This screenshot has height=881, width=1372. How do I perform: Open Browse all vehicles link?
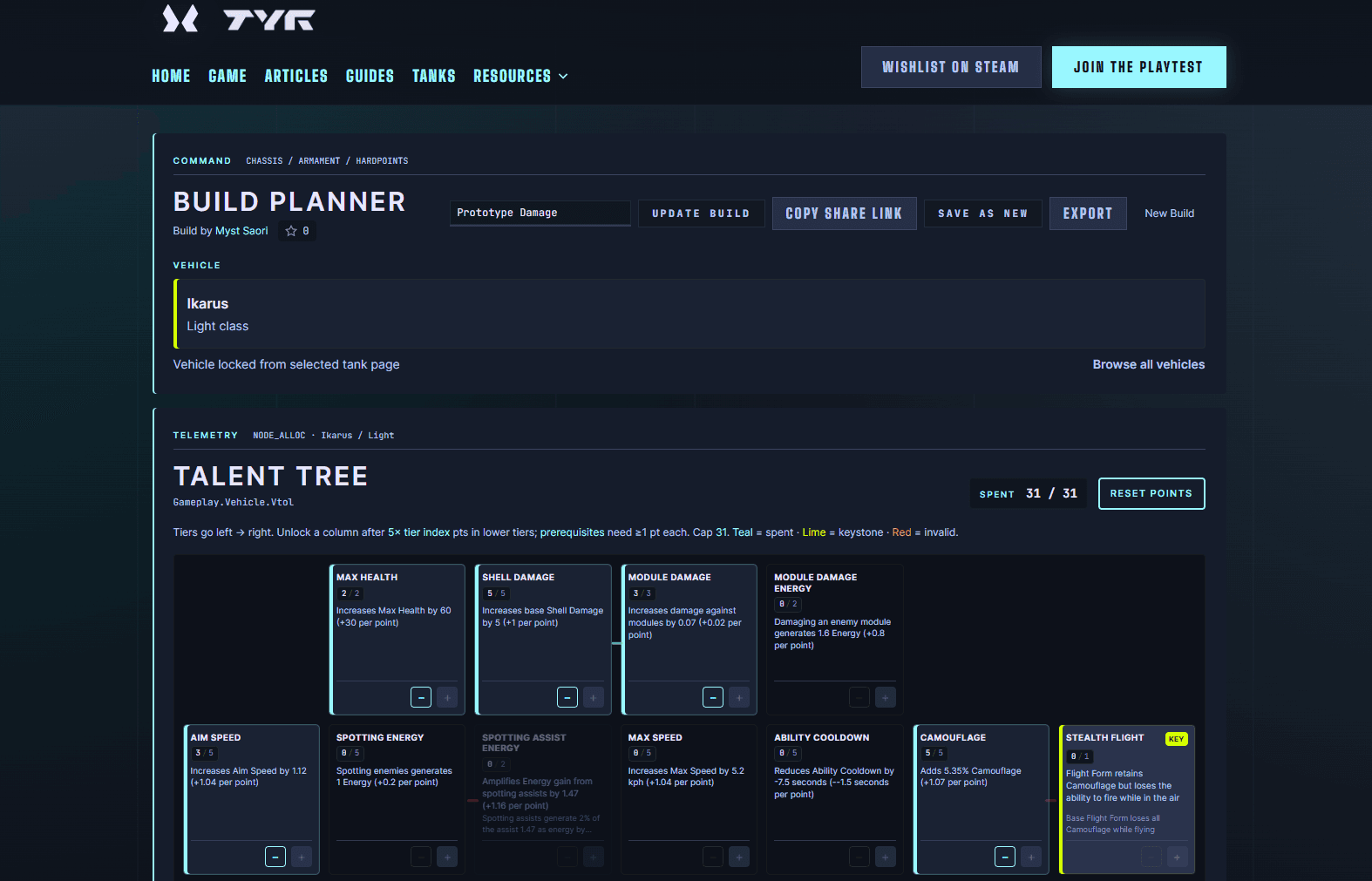pyautogui.click(x=1149, y=364)
